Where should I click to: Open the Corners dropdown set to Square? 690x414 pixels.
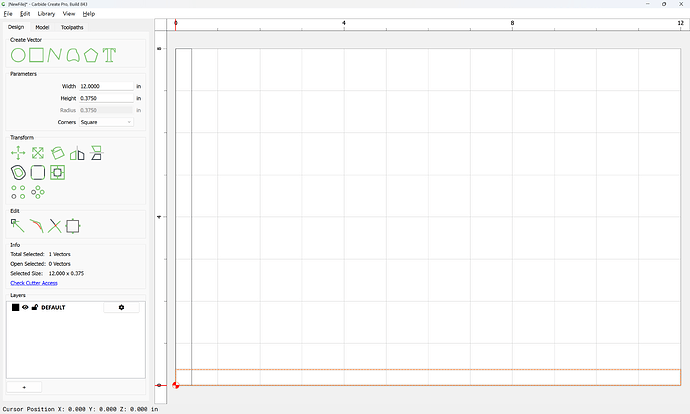tap(106, 122)
